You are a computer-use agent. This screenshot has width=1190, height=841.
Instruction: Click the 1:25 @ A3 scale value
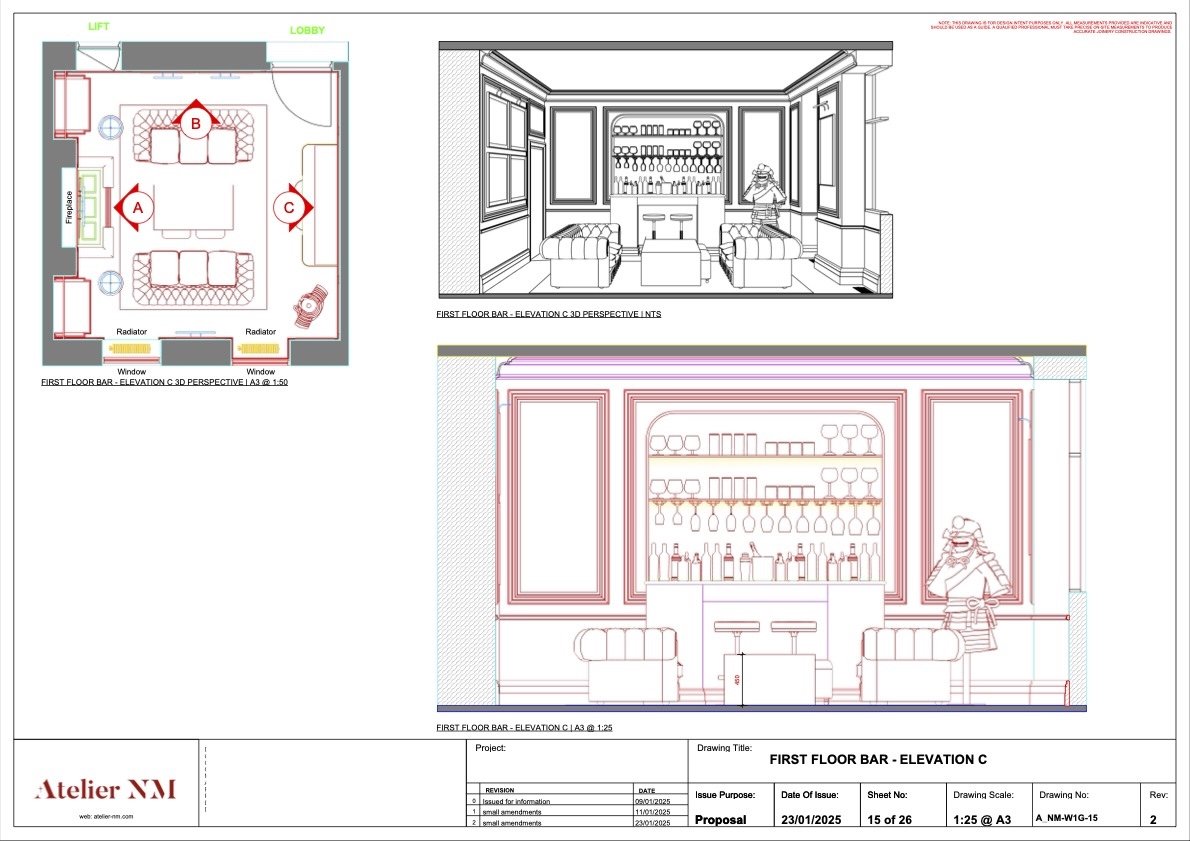(982, 820)
